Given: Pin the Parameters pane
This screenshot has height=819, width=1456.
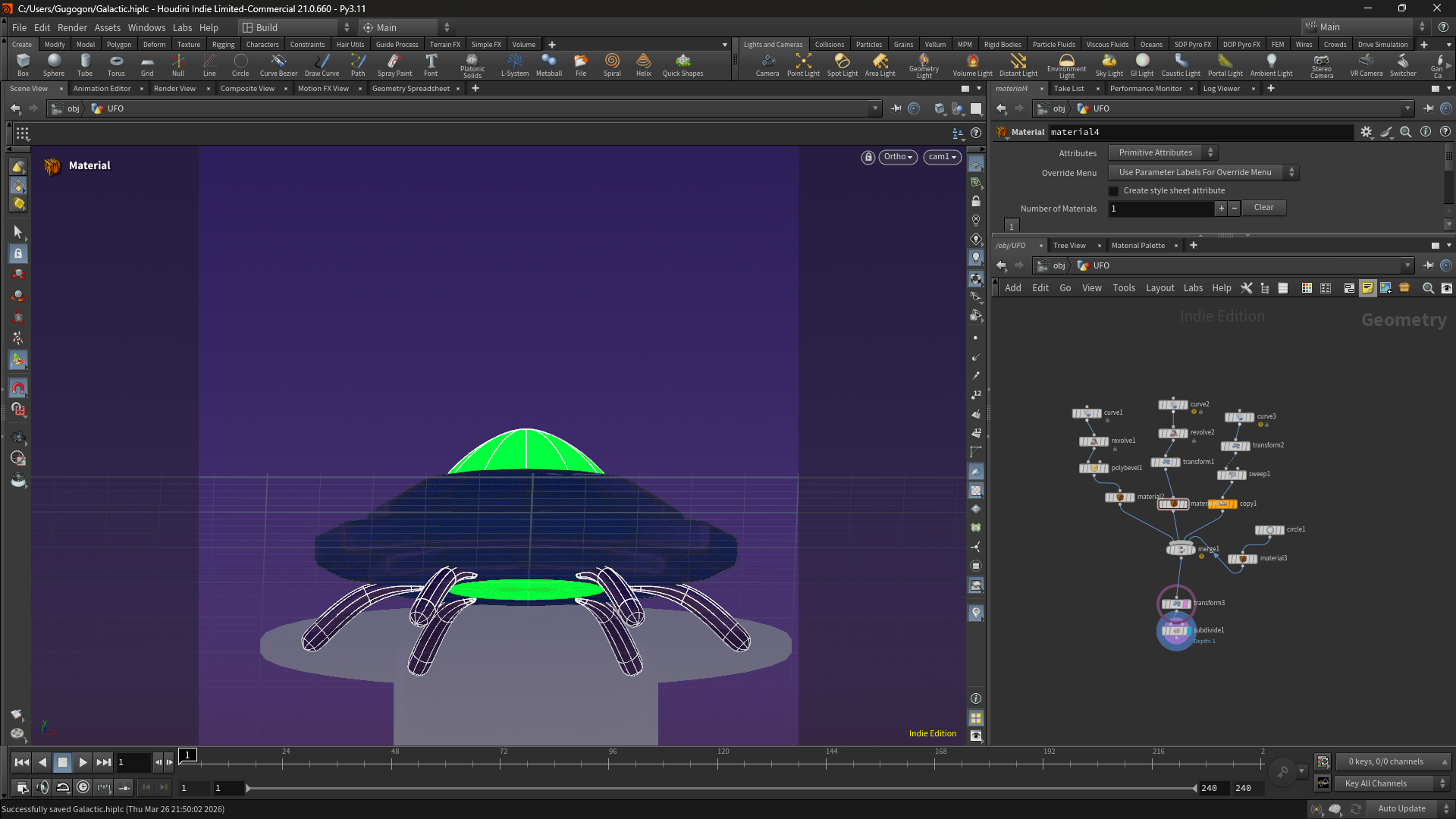Looking at the screenshot, I should [1429, 108].
